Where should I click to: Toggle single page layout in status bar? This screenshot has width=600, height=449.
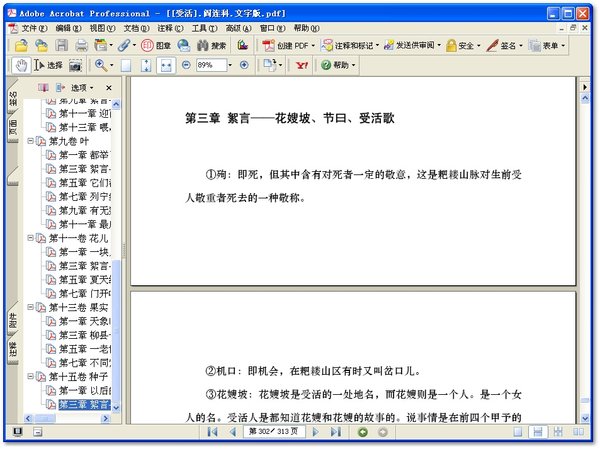point(518,432)
